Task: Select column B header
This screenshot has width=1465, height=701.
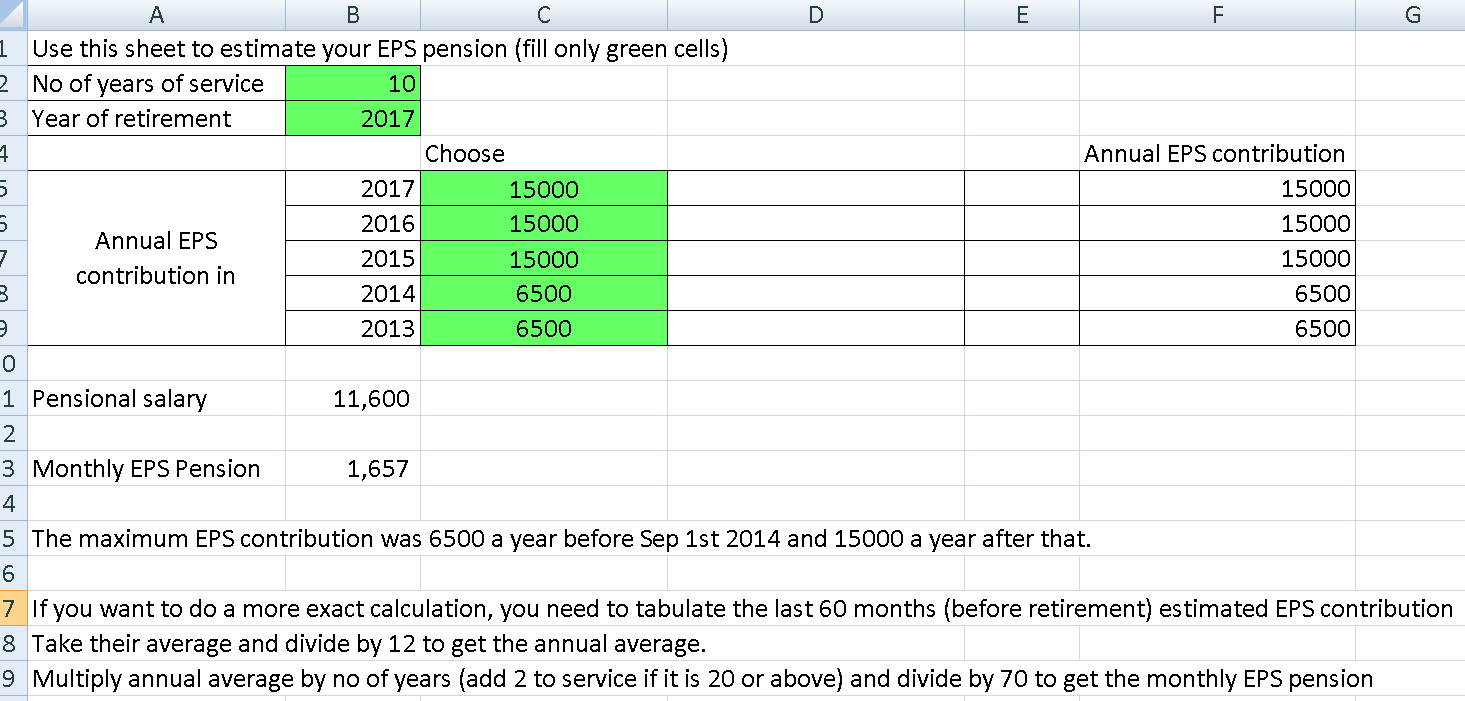Action: [353, 14]
